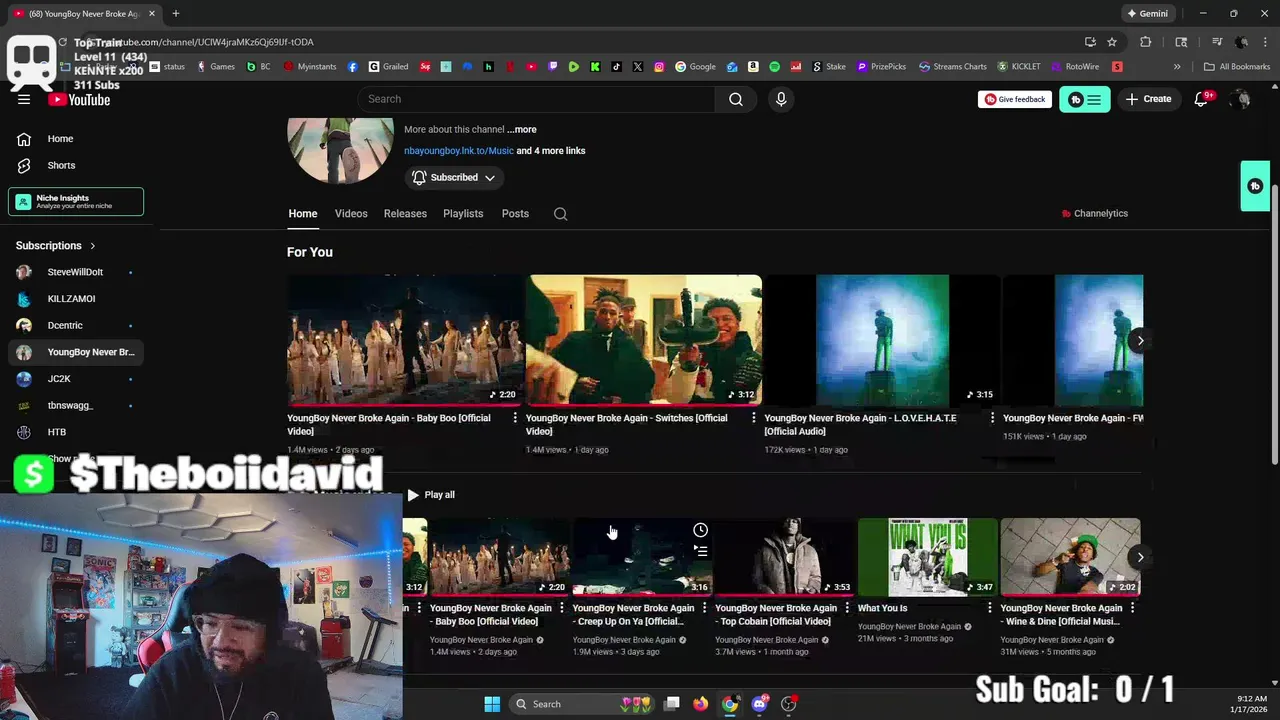Open Top Cobain video thumbnail
Viewport: 1280px width, 720px height.
[785, 557]
